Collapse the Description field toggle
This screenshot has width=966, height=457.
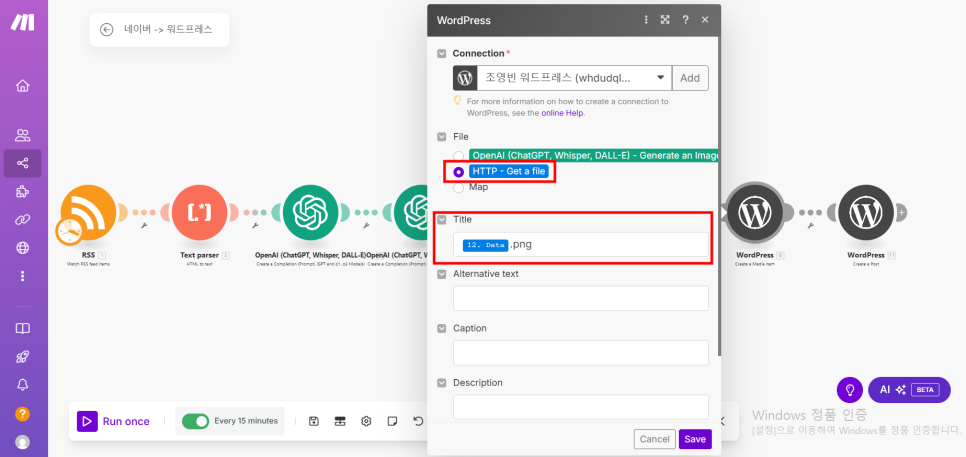tap(442, 383)
